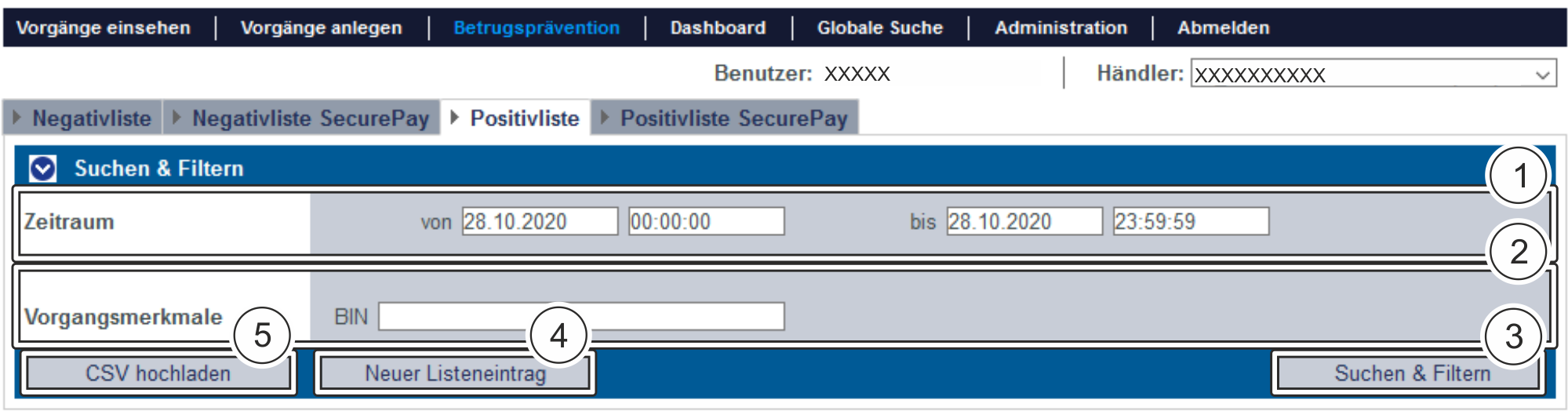Click Vorgänge einsehen menu item

point(104,27)
